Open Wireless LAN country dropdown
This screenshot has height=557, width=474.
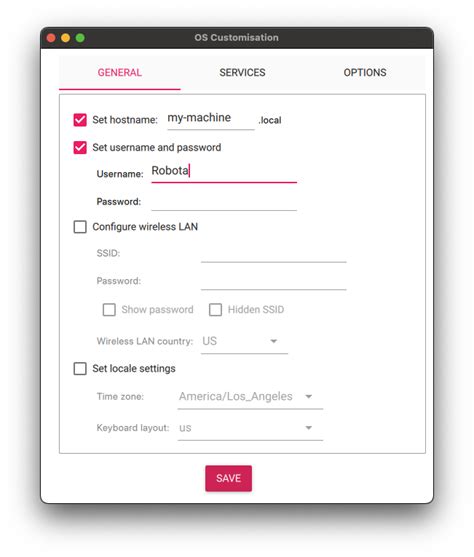244,341
